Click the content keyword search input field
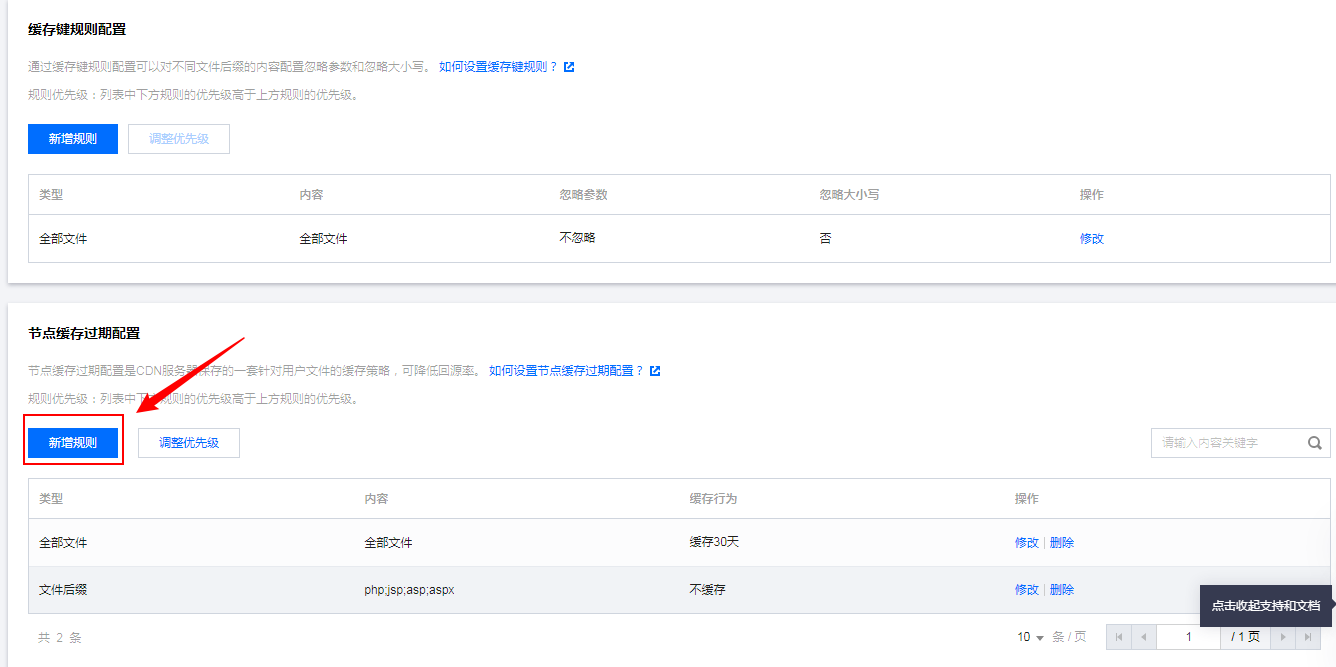The width and height of the screenshot is (1336, 667). [1230, 442]
